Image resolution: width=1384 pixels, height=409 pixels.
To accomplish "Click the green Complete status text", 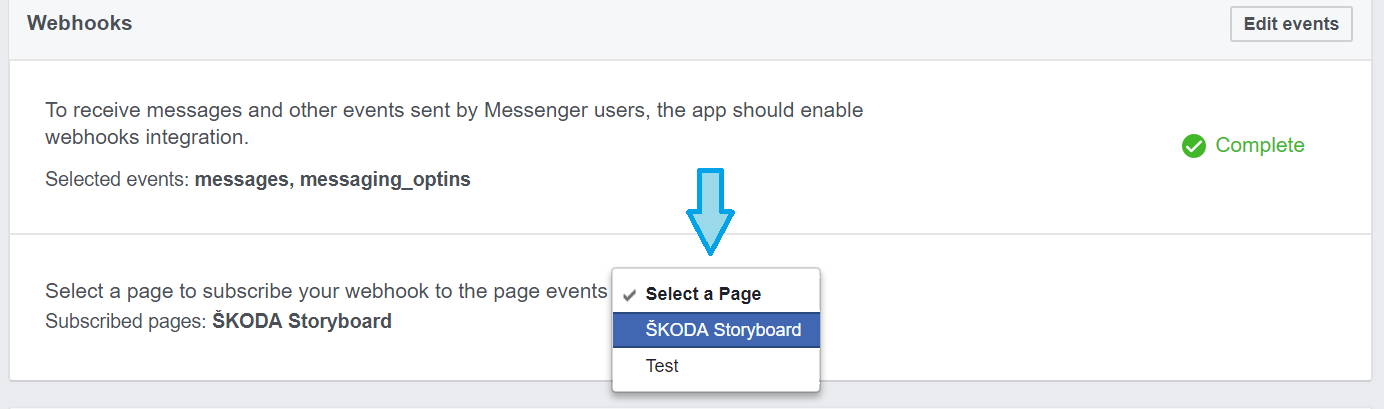I will tap(1260, 146).
